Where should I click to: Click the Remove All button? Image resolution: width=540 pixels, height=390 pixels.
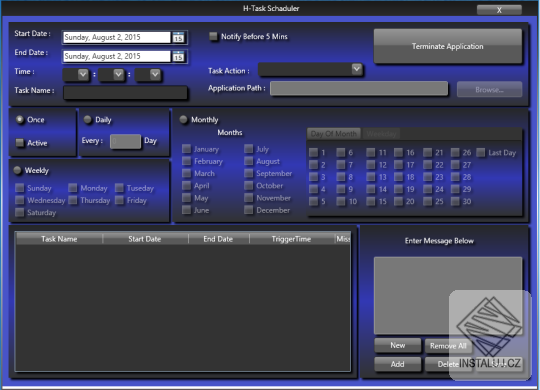[x=448, y=346]
